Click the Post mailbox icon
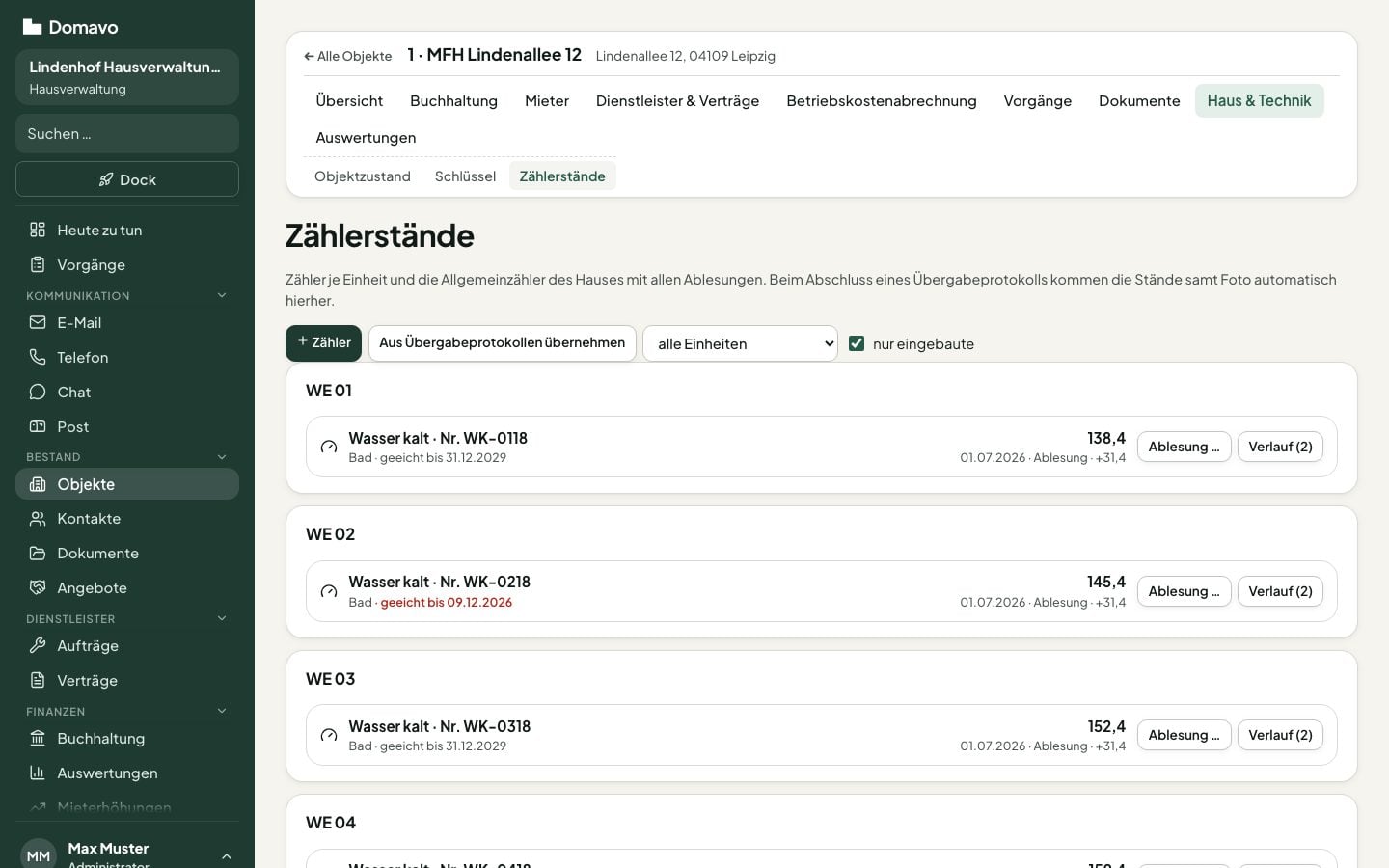 [x=38, y=426]
